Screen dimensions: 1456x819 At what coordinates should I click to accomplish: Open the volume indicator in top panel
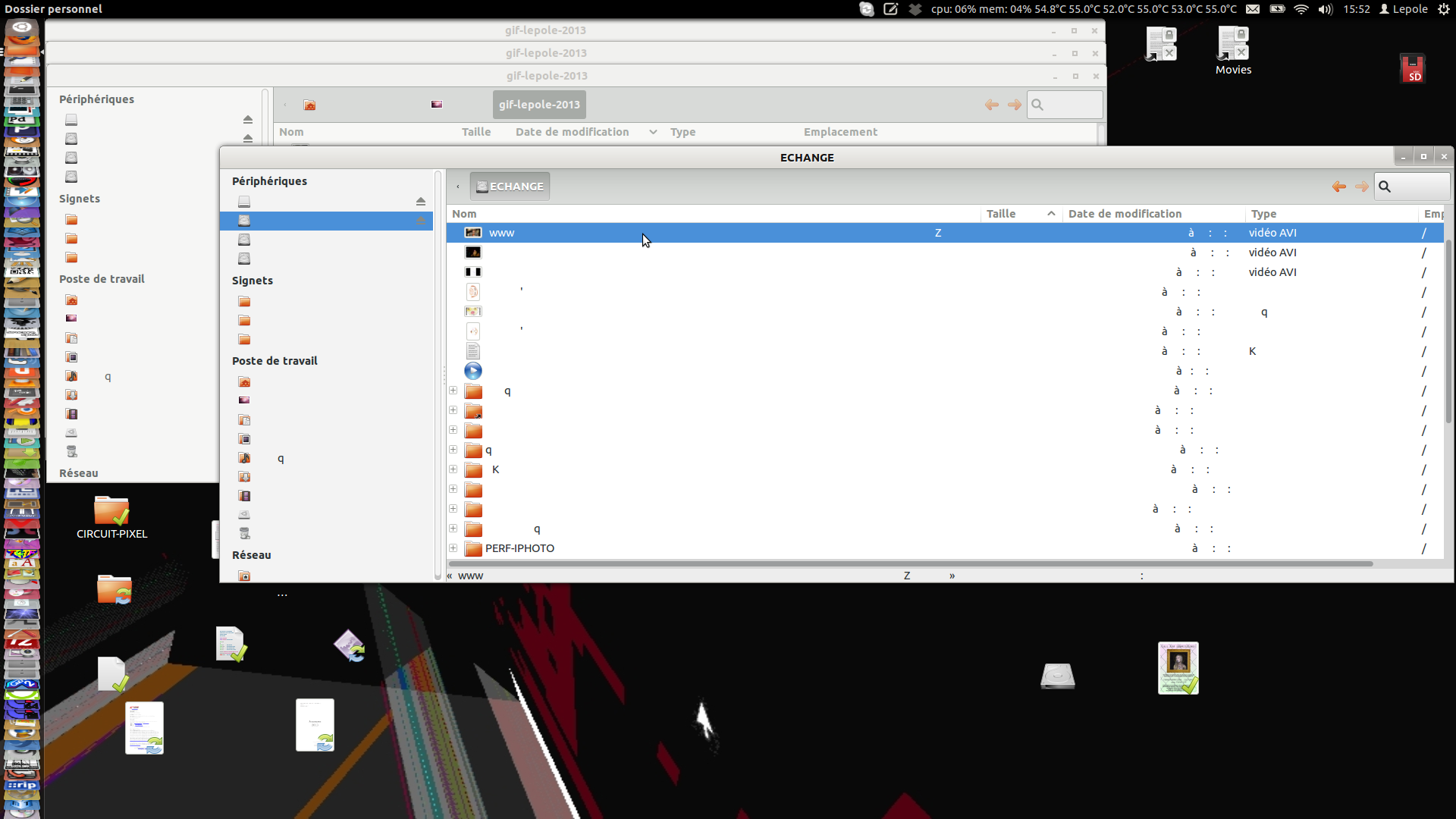1325,9
